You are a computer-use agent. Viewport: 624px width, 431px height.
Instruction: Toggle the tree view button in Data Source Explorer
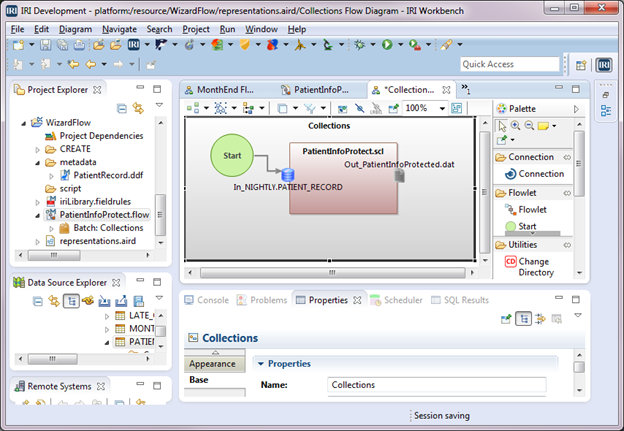pos(71,301)
